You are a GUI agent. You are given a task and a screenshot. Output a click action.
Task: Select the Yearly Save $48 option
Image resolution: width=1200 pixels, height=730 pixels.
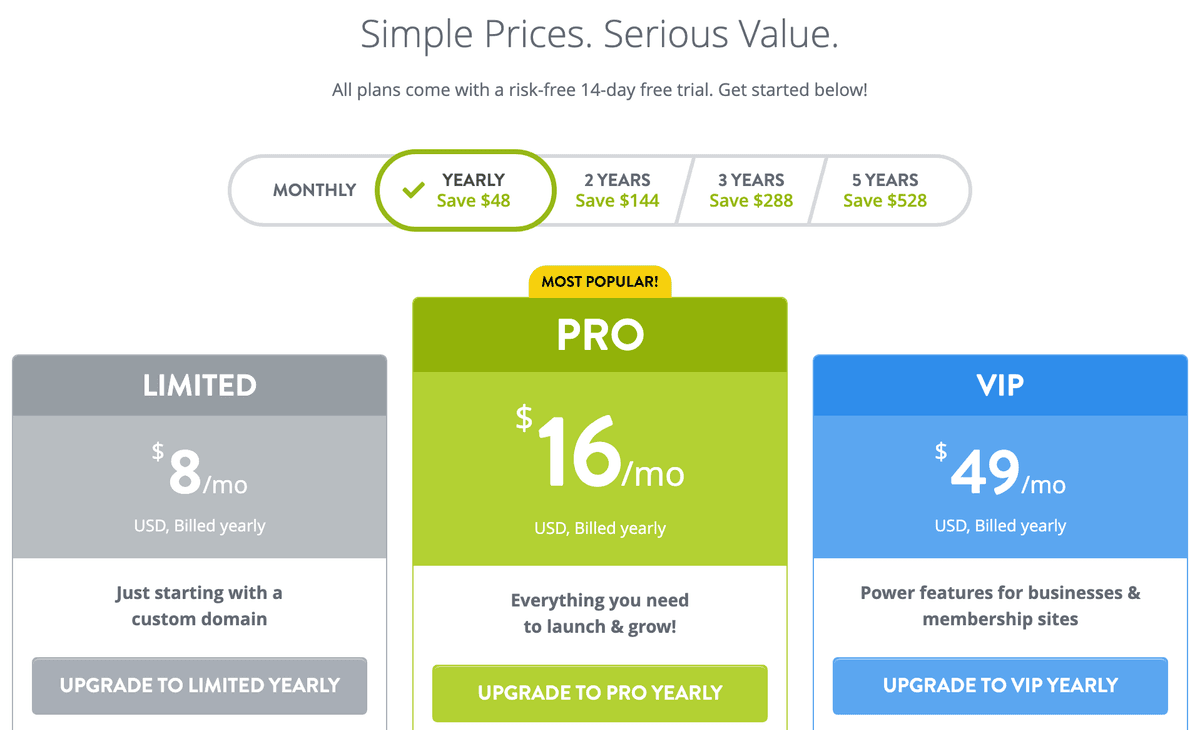pos(473,190)
